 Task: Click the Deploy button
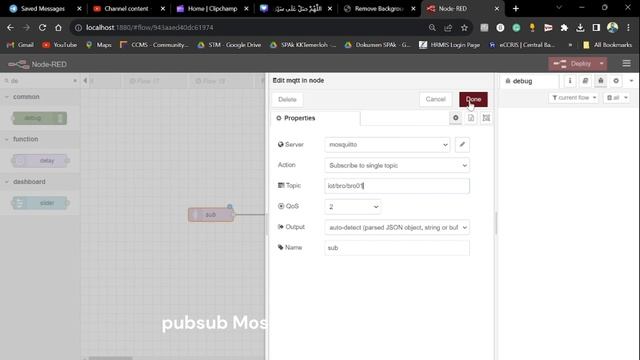[x=573, y=64]
